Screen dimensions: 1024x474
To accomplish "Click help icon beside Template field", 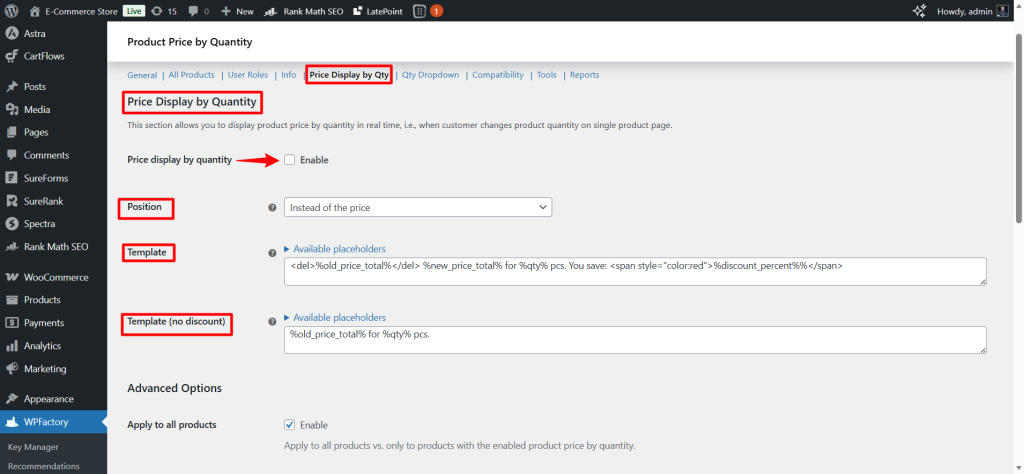I will pos(272,253).
